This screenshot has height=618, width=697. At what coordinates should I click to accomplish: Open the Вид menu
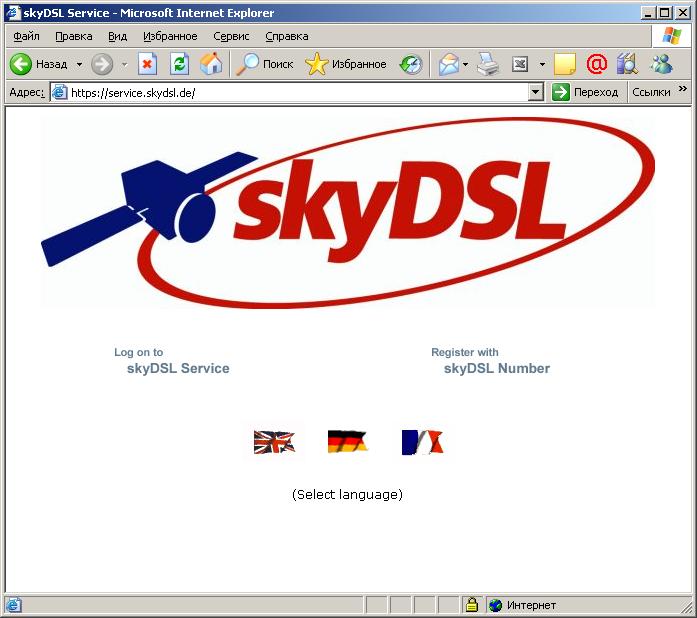coord(117,36)
